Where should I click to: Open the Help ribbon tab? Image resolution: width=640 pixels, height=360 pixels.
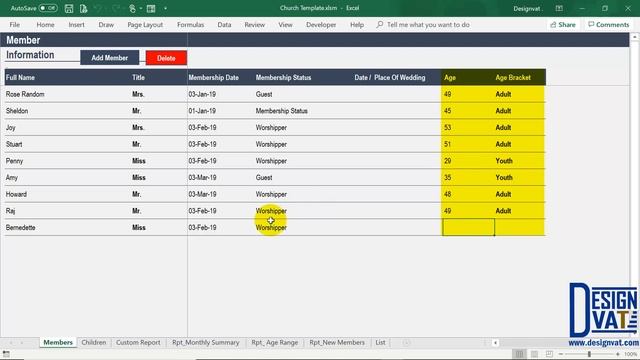click(357, 24)
